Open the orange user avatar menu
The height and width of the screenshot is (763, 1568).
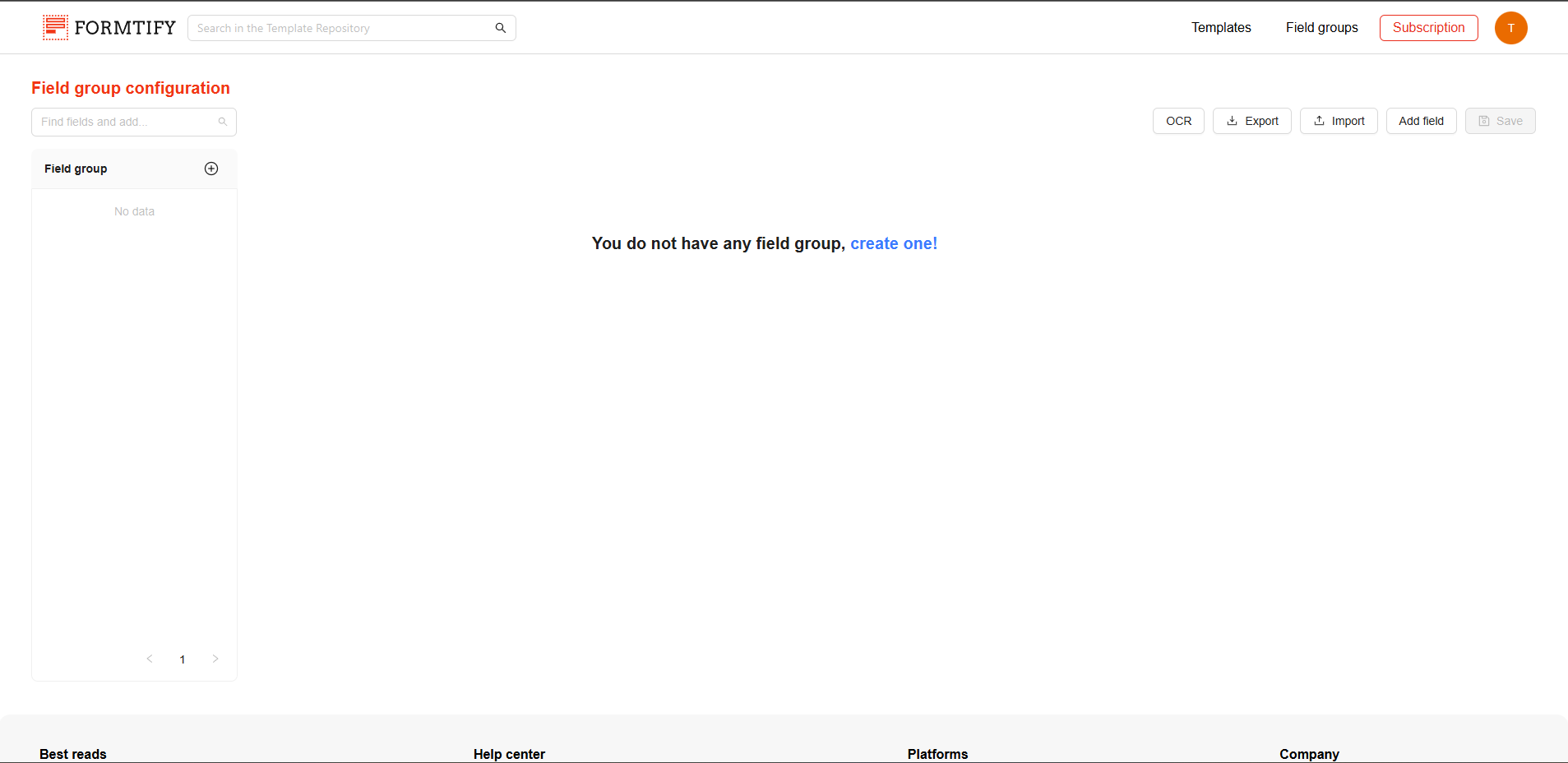(1510, 28)
